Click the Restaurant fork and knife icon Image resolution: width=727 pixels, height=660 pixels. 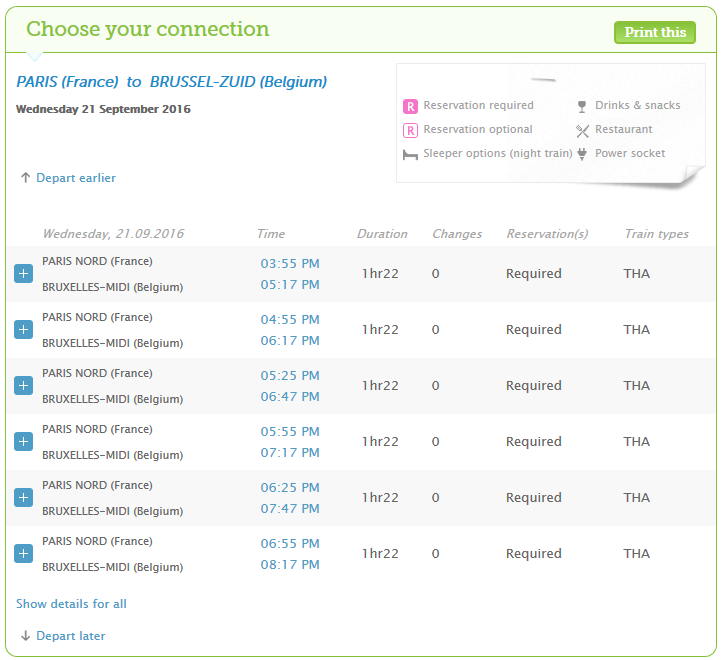pos(582,130)
